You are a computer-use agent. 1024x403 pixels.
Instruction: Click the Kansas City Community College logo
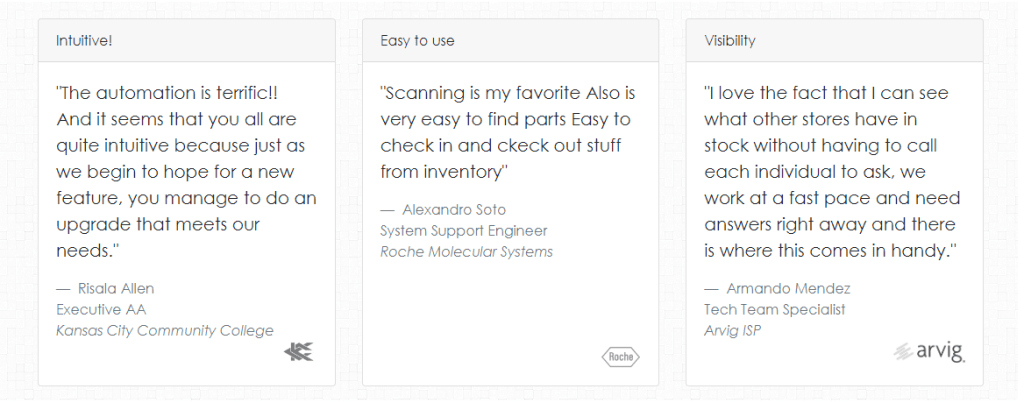[x=299, y=351]
